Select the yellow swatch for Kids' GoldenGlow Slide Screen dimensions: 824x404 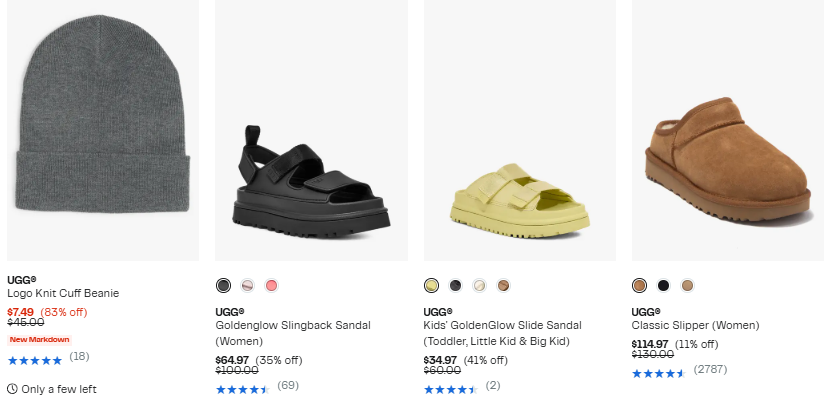coord(431,286)
